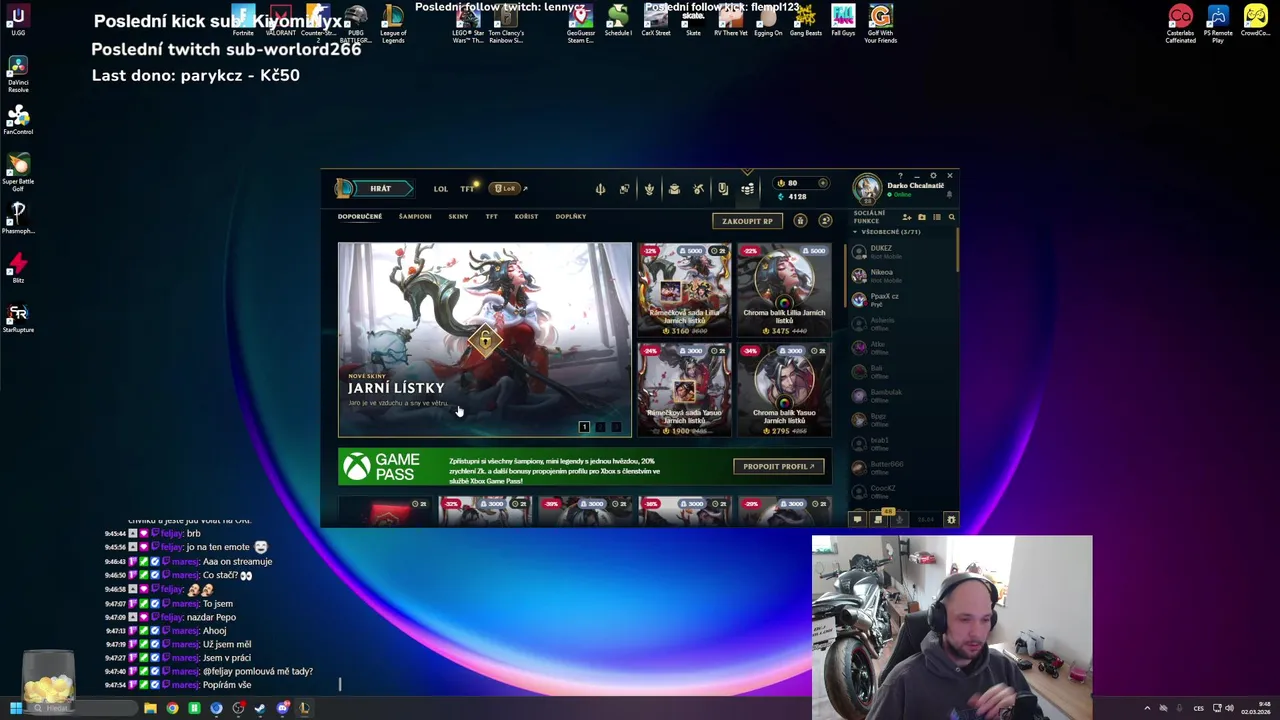Select offline friend Bambulak
This screenshot has width=1280, height=720.
pyautogui.click(x=900, y=395)
